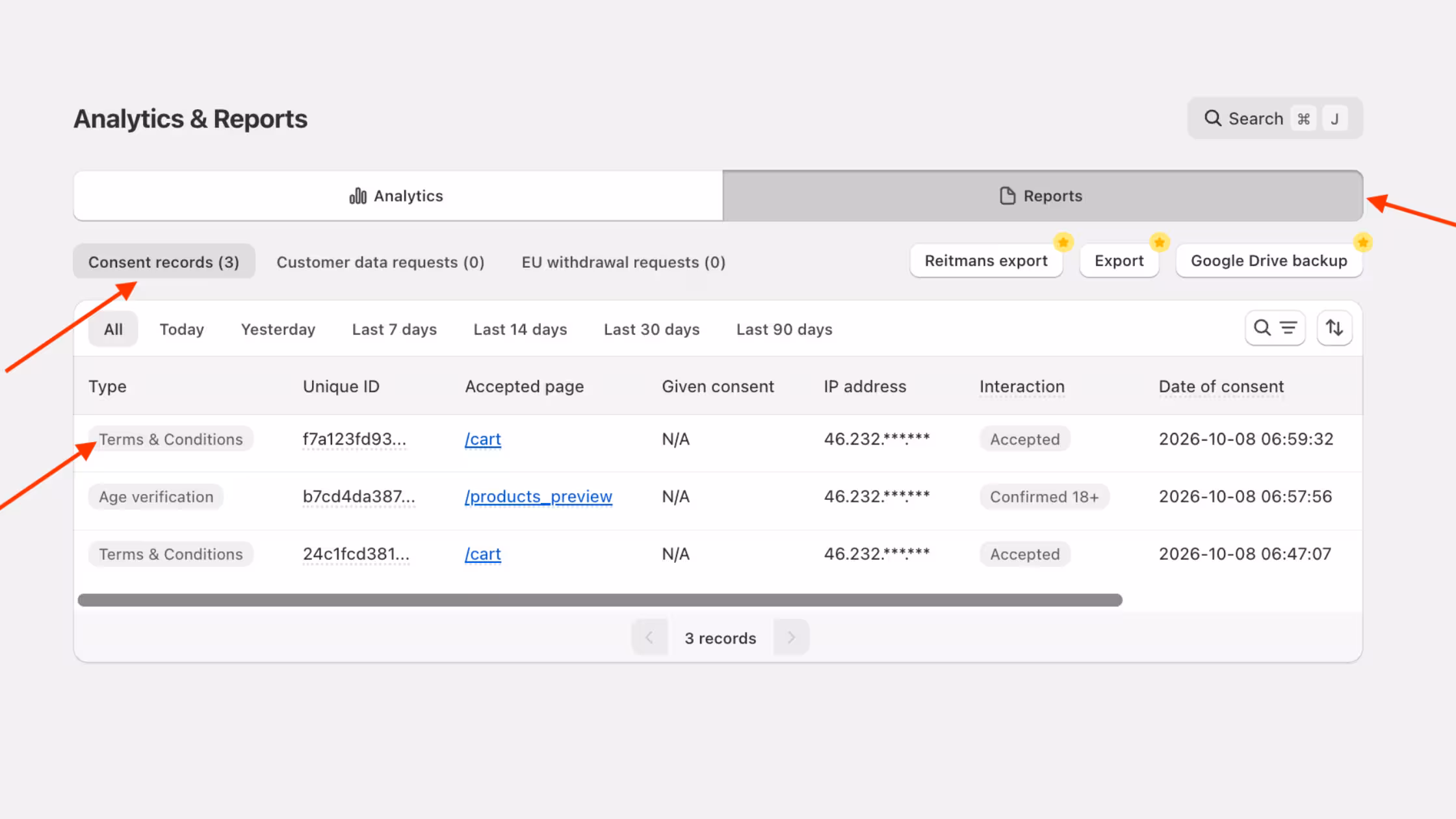The width and height of the screenshot is (1456, 819).
Task: Filter records by Last 90 days
Action: click(784, 329)
